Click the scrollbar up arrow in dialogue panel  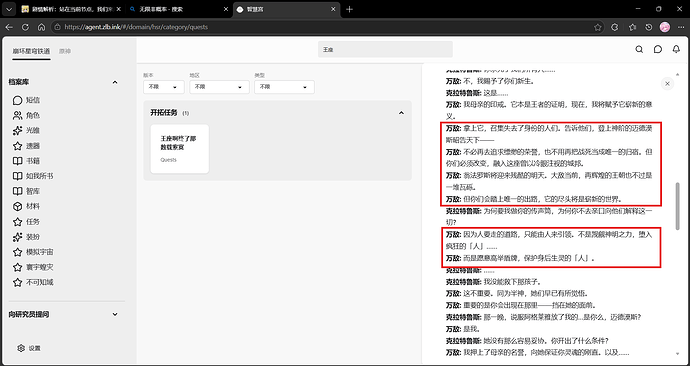point(677,74)
